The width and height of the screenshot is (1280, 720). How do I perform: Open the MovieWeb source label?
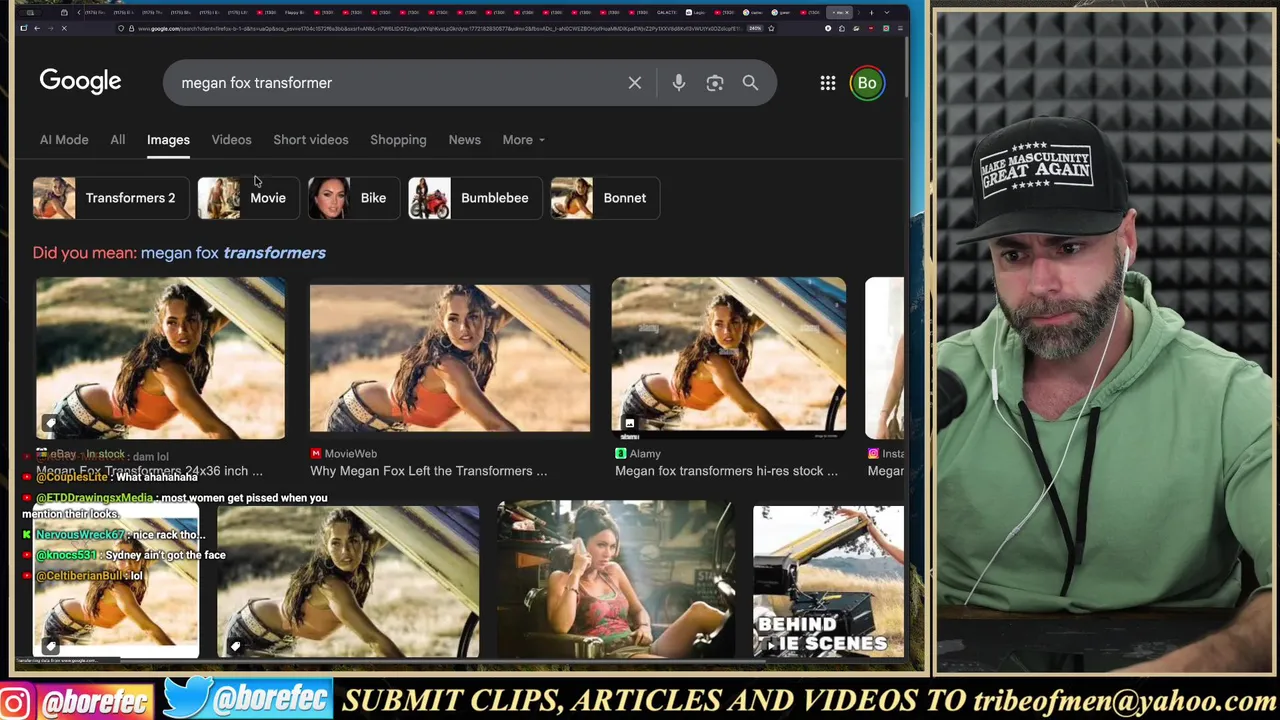point(350,454)
